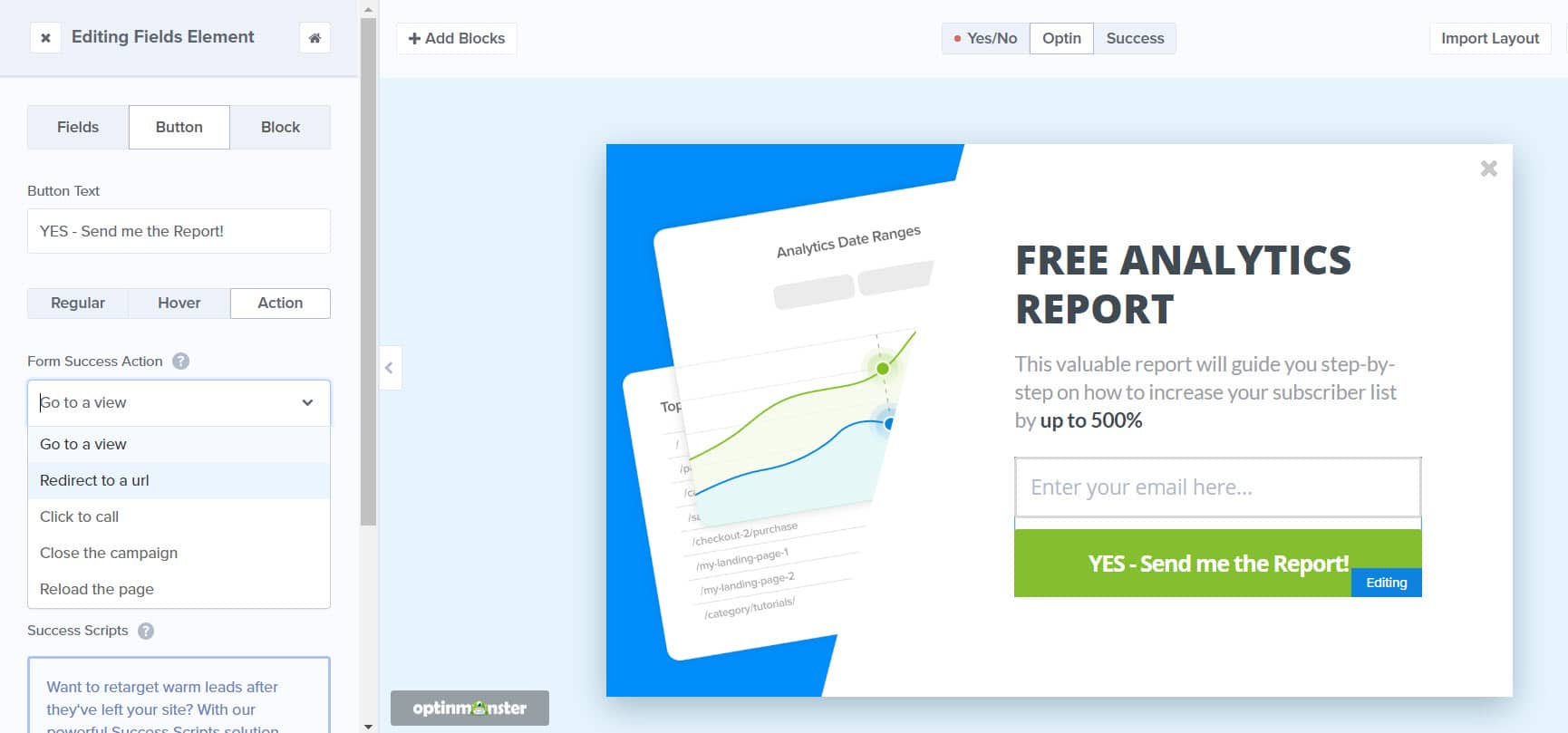Click the Success Scripts info box
The height and width of the screenshot is (733, 1568).
click(x=179, y=695)
